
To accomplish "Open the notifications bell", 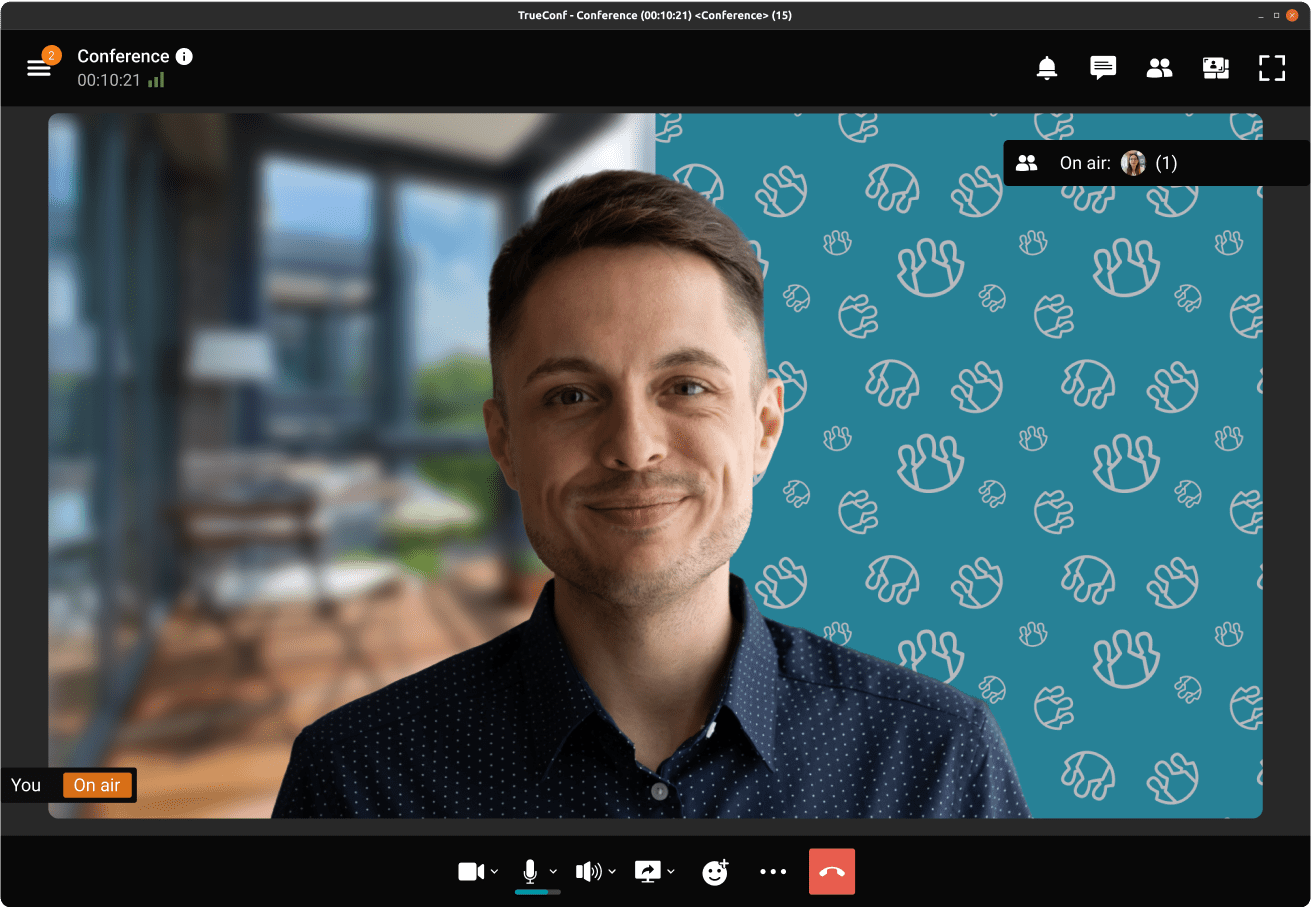I will 1046,68.
